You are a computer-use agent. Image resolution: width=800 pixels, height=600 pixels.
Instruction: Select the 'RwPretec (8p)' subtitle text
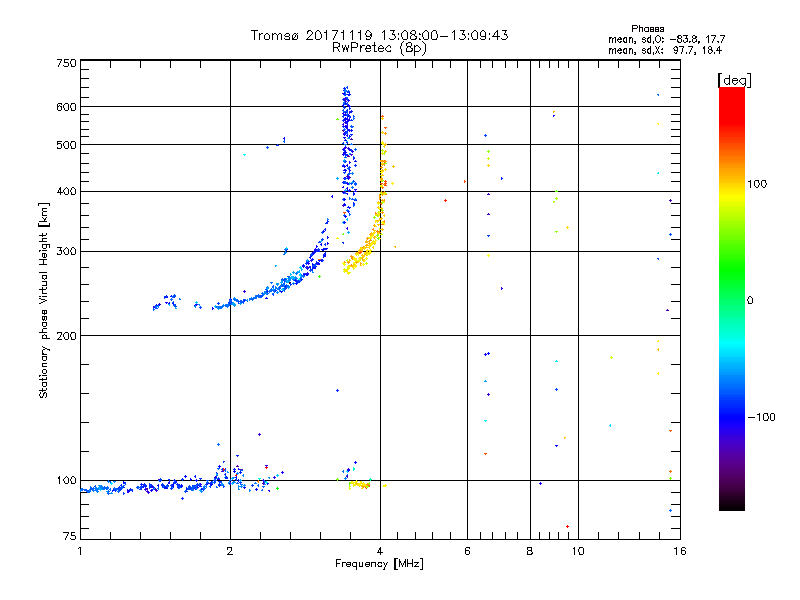coord(379,48)
